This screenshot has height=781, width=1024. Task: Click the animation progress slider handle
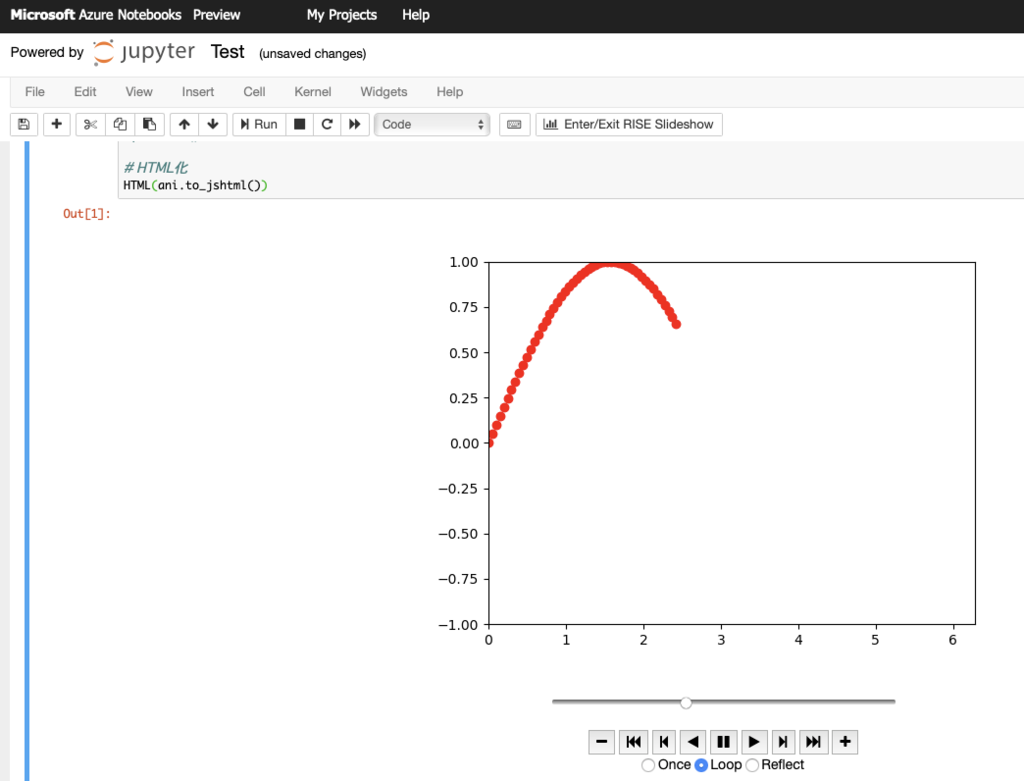(x=686, y=703)
